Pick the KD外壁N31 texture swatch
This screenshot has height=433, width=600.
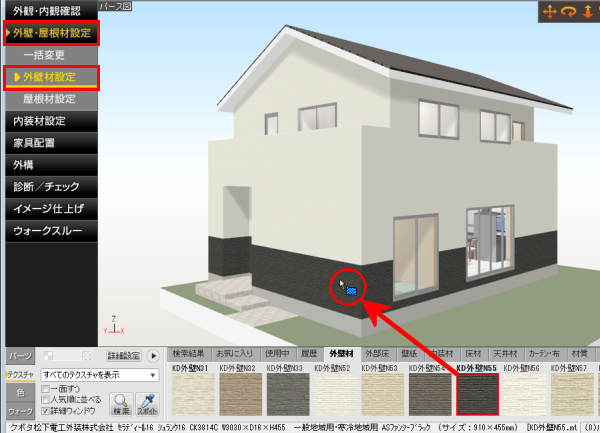pyautogui.click(x=193, y=394)
